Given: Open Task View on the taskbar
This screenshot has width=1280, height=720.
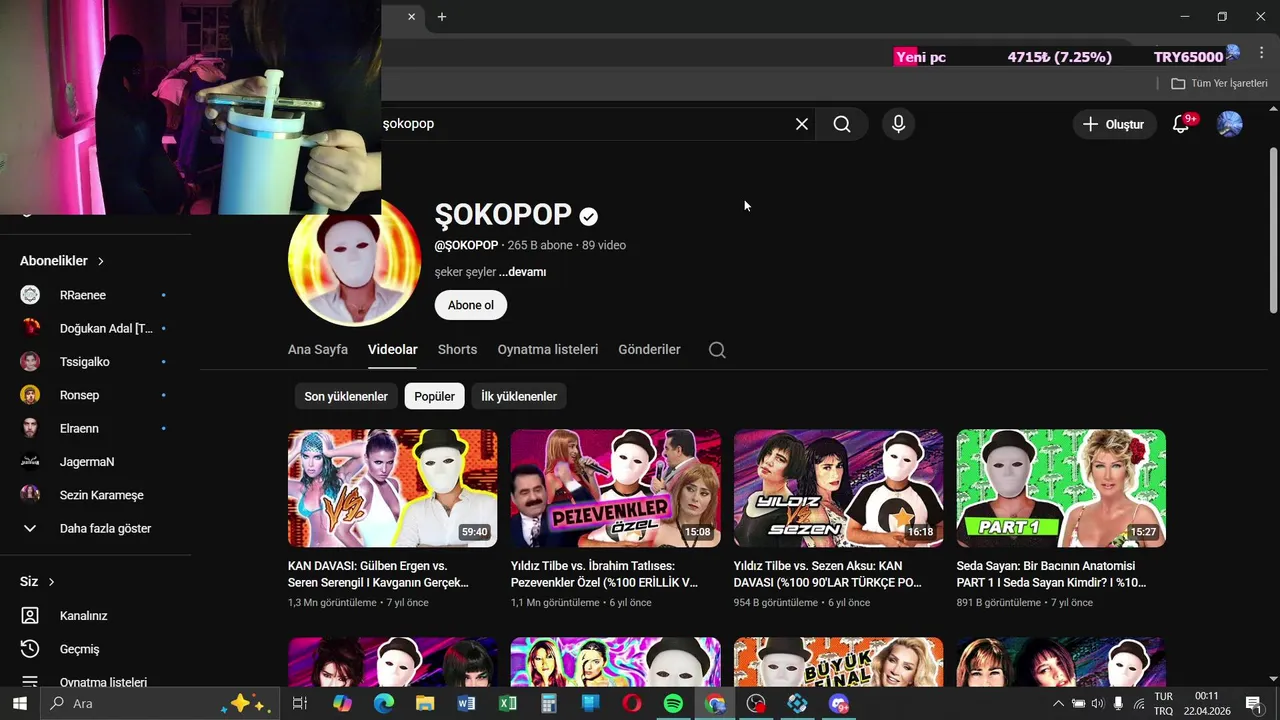Looking at the screenshot, I should (299, 704).
